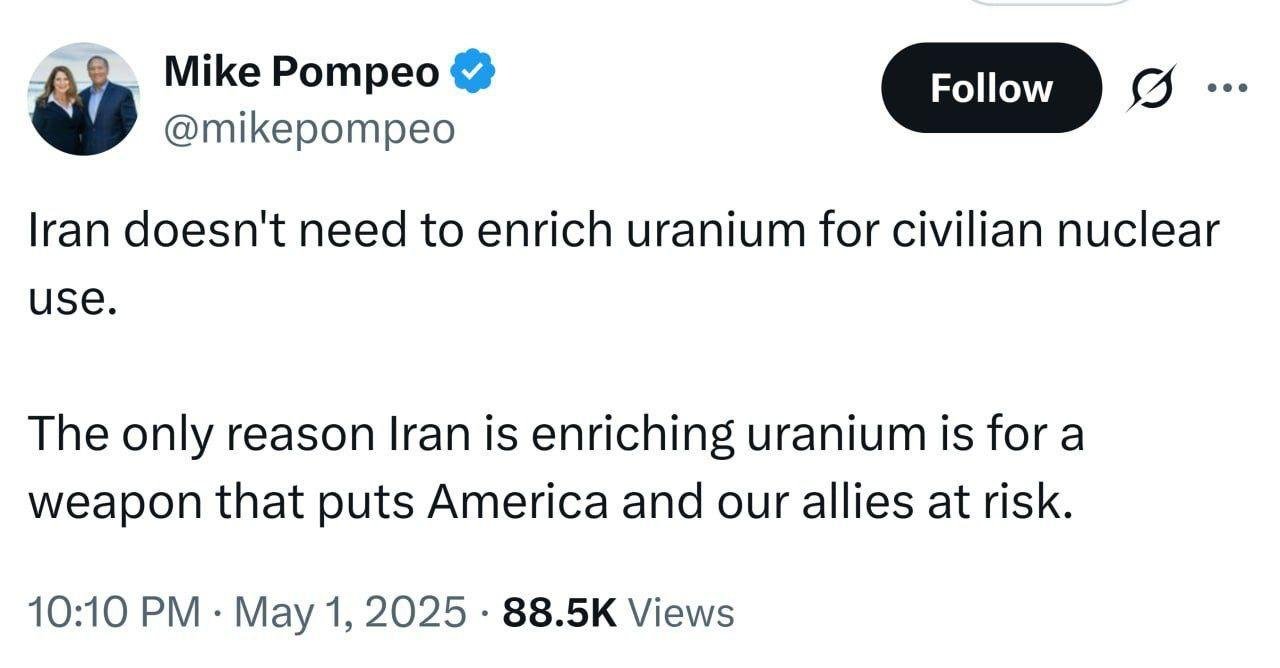
Task: Click the word "America" in the tweet
Action: point(517,502)
